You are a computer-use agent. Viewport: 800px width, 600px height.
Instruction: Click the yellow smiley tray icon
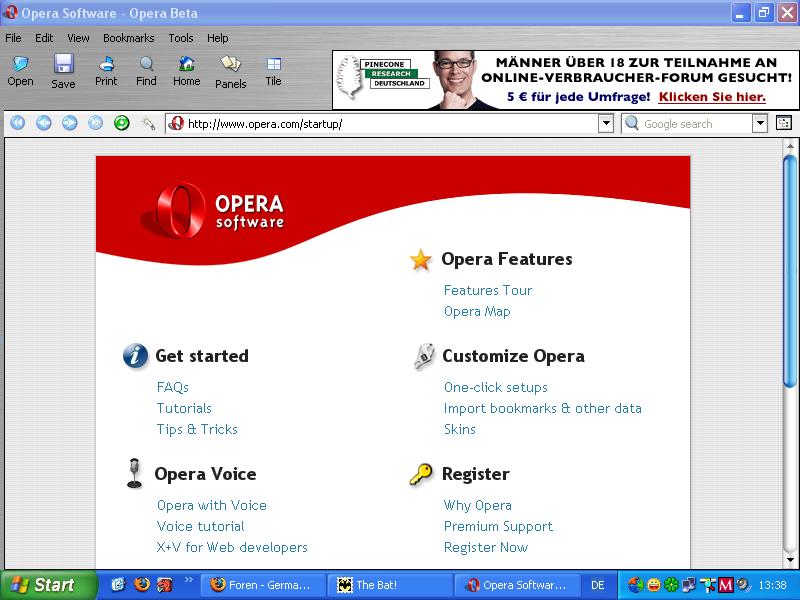click(654, 585)
